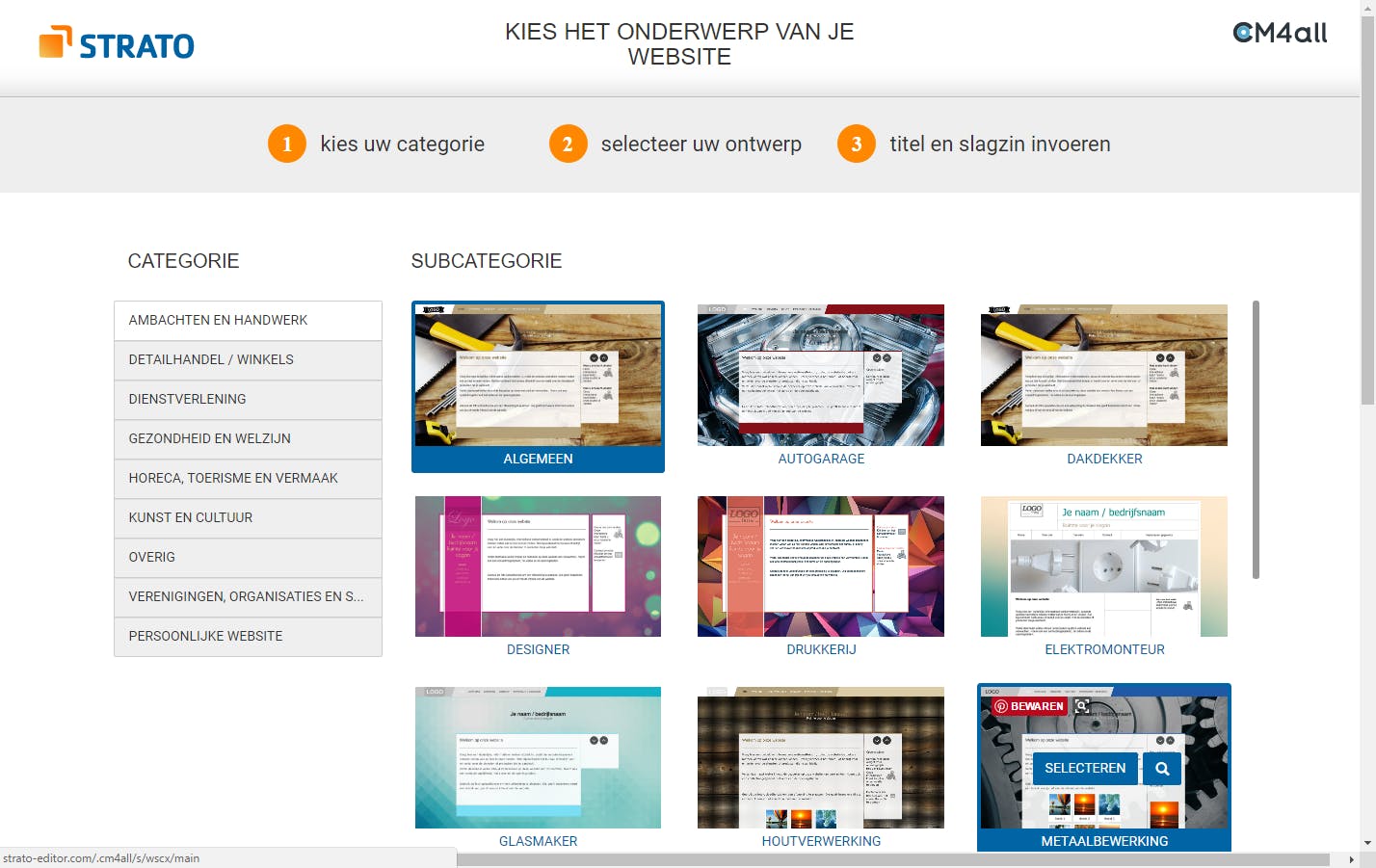This screenshot has width=1376, height=868.
Task: Click the Autogarage subcategory label
Action: 821,459
